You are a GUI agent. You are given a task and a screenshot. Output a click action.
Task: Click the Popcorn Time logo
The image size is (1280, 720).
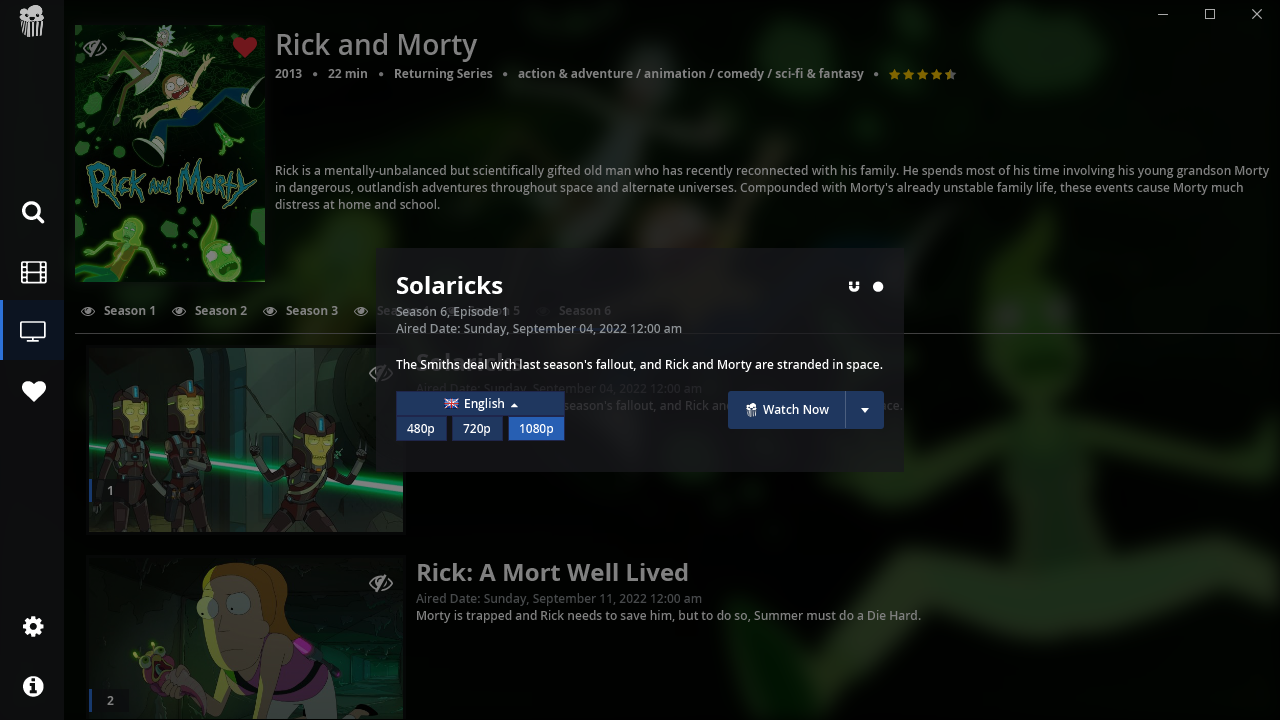[x=32, y=20]
